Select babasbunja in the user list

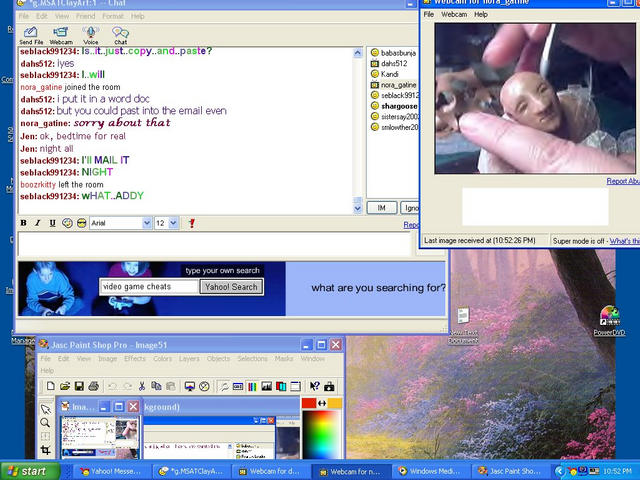(x=393, y=53)
